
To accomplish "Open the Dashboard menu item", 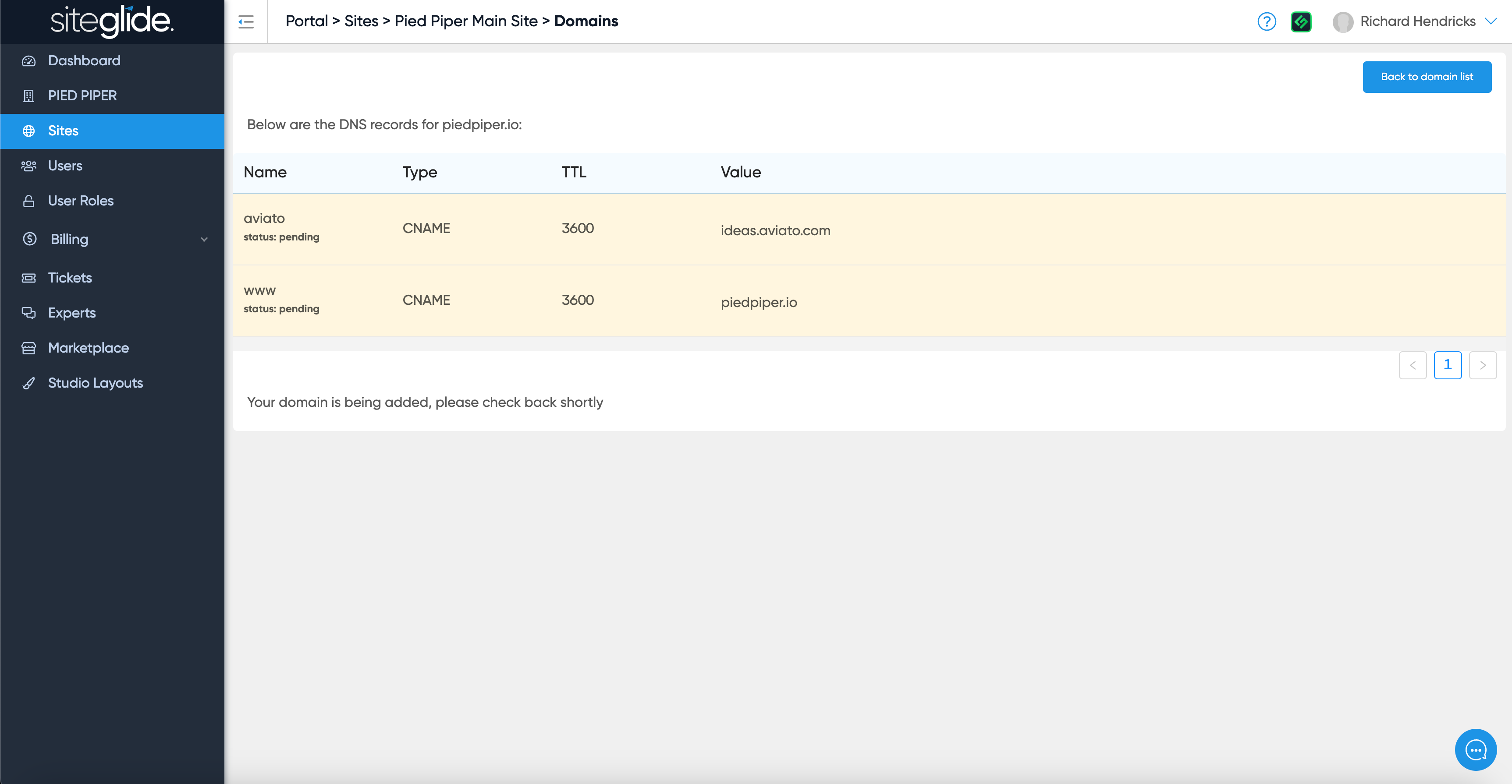I will coord(112,61).
